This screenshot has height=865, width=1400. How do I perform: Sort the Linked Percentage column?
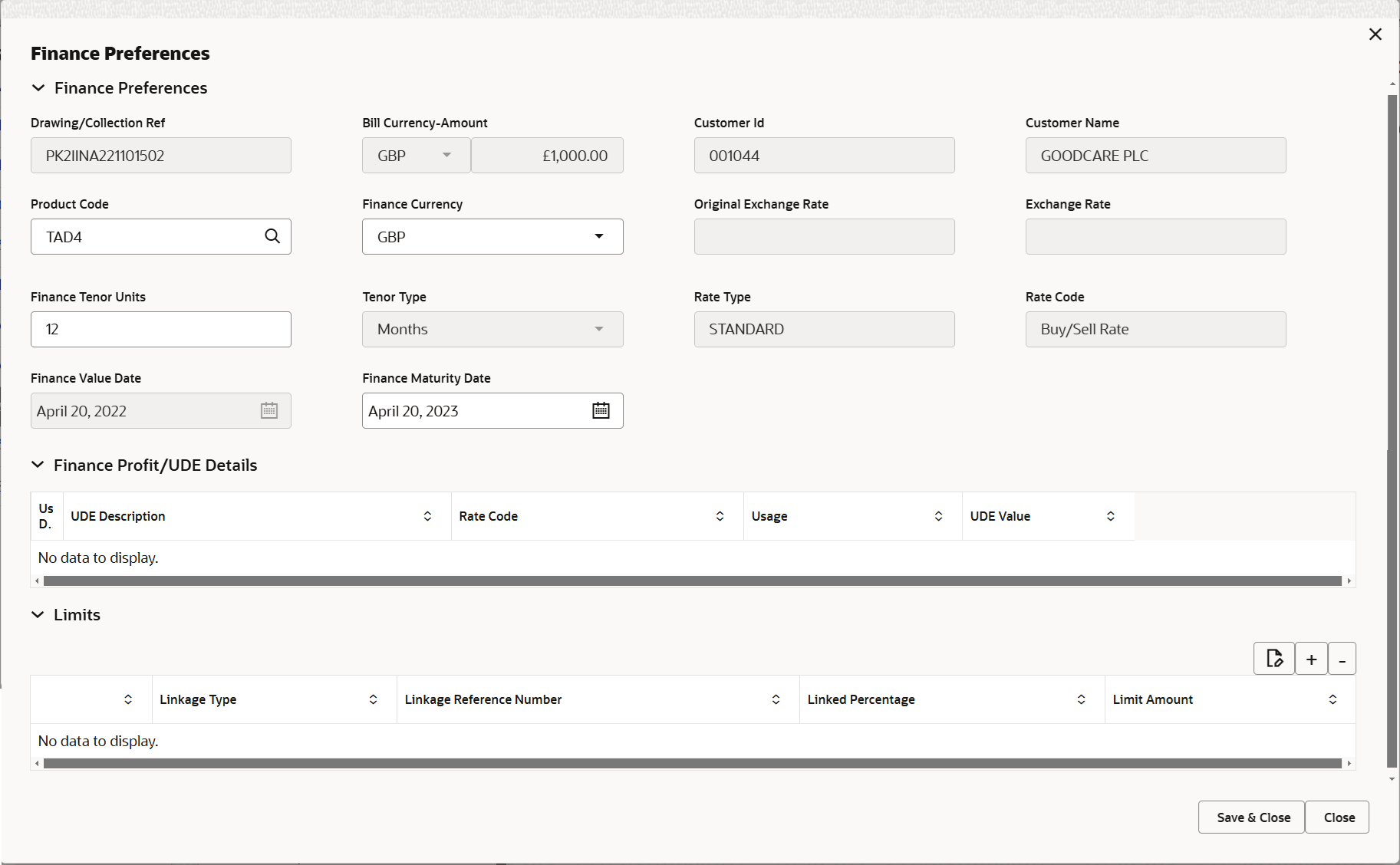click(1081, 699)
